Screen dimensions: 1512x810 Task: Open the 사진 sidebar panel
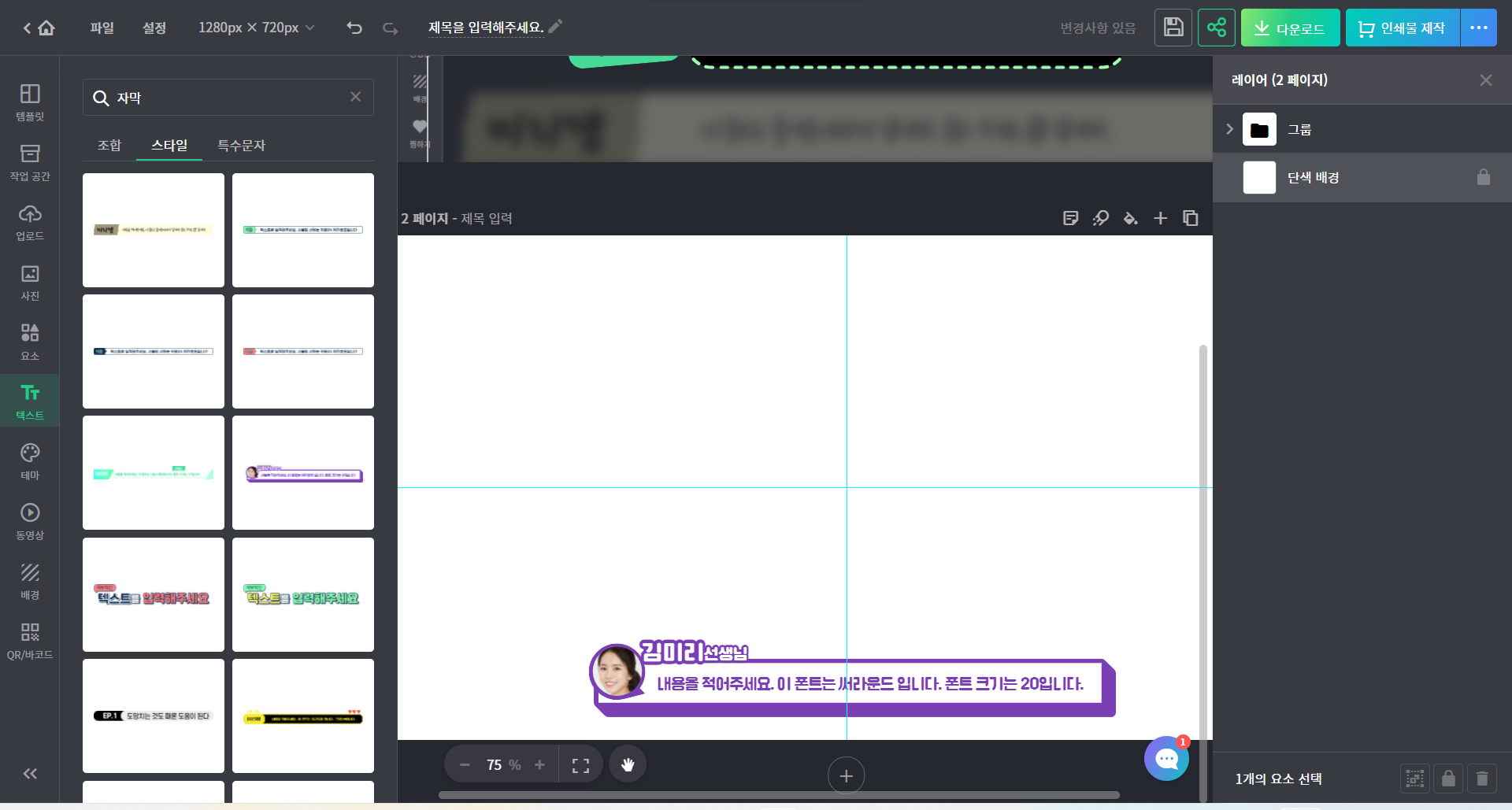[30, 282]
